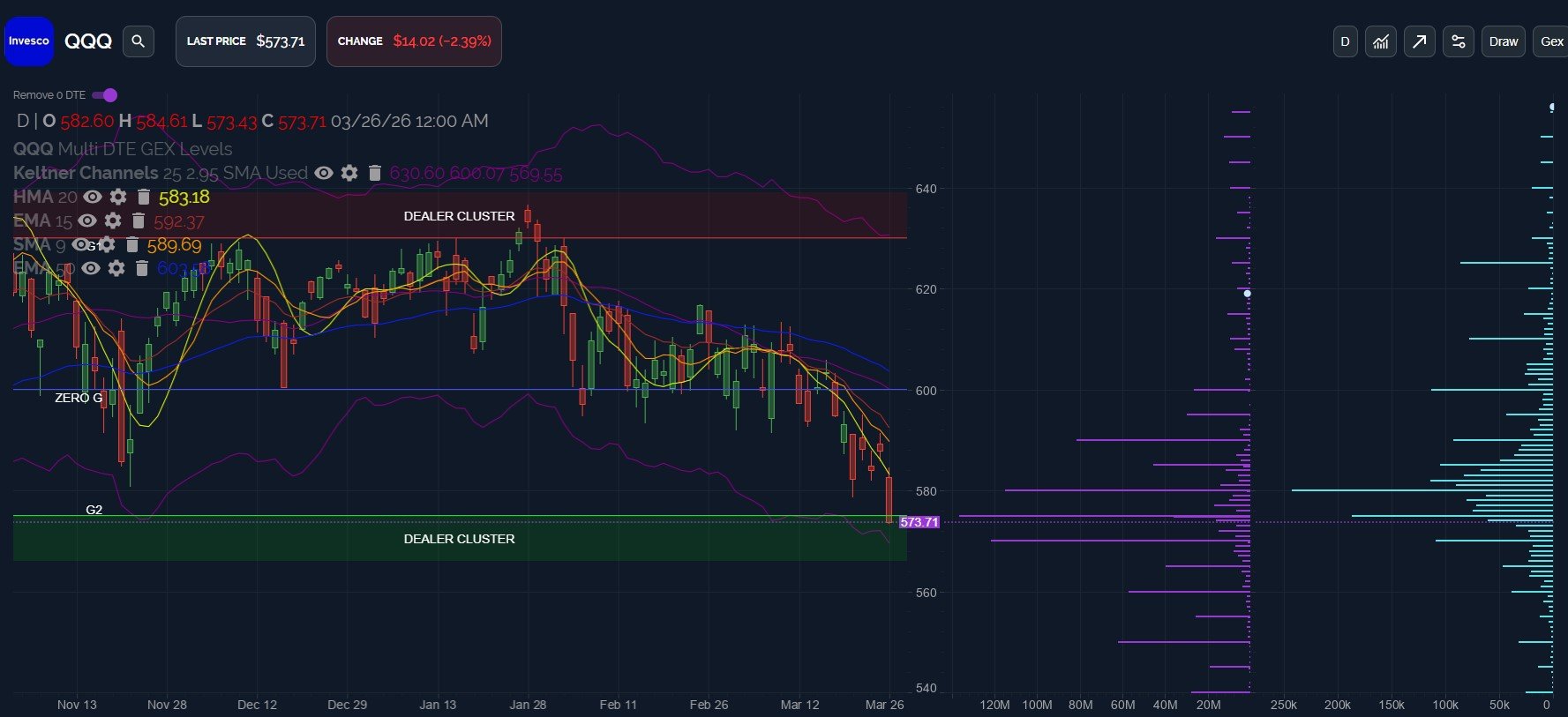Open HMA 20 settings gear

[118, 197]
